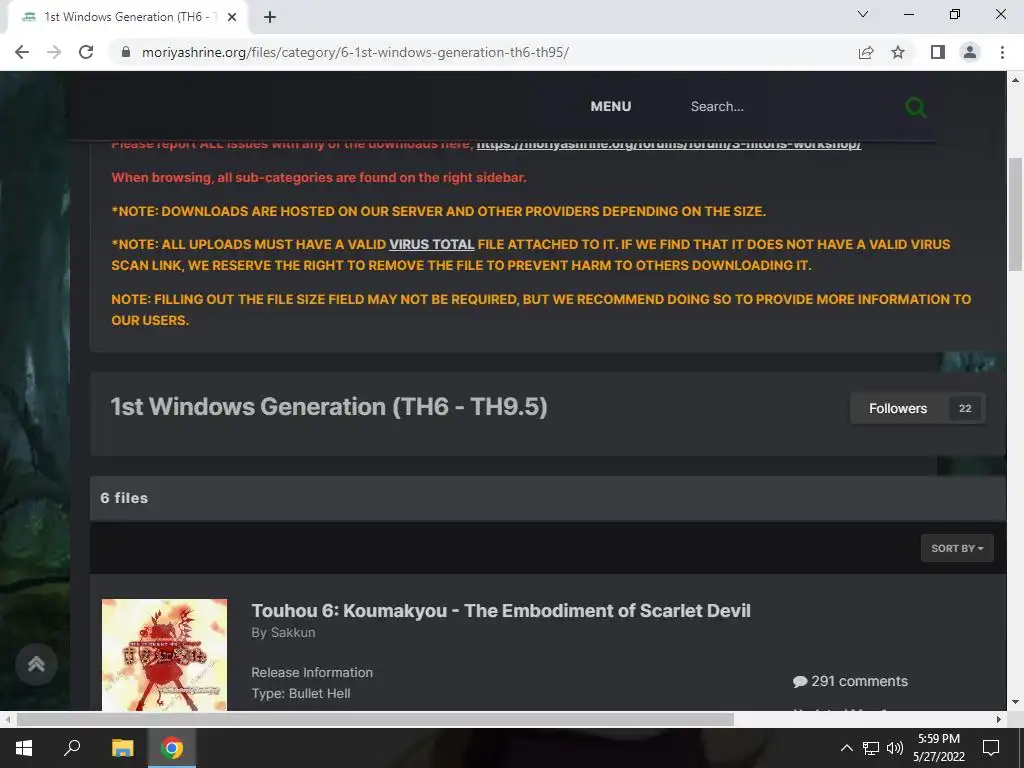The height and width of the screenshot is (768, 1024).
Task: Open Touhou 6 Embodiment of Scarlet Devil
Action: click(501, 611)
